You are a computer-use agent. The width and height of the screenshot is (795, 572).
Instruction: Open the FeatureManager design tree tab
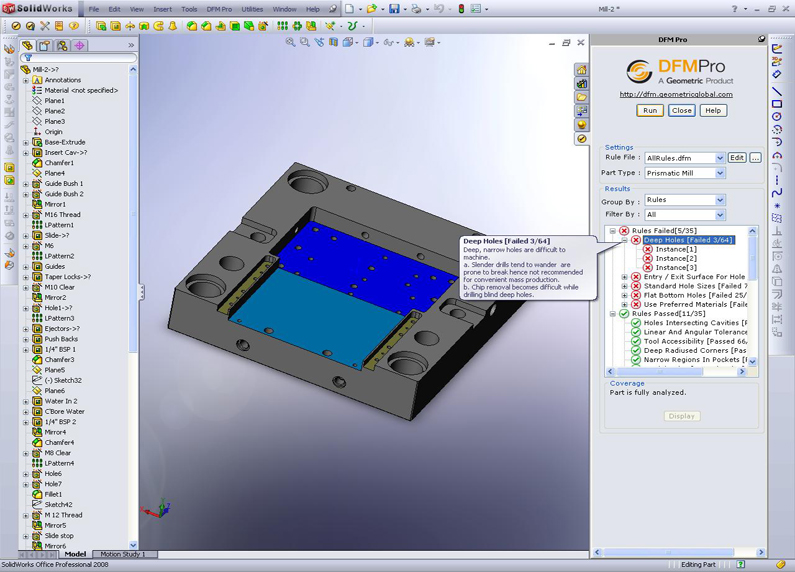[x=27, y=46]
